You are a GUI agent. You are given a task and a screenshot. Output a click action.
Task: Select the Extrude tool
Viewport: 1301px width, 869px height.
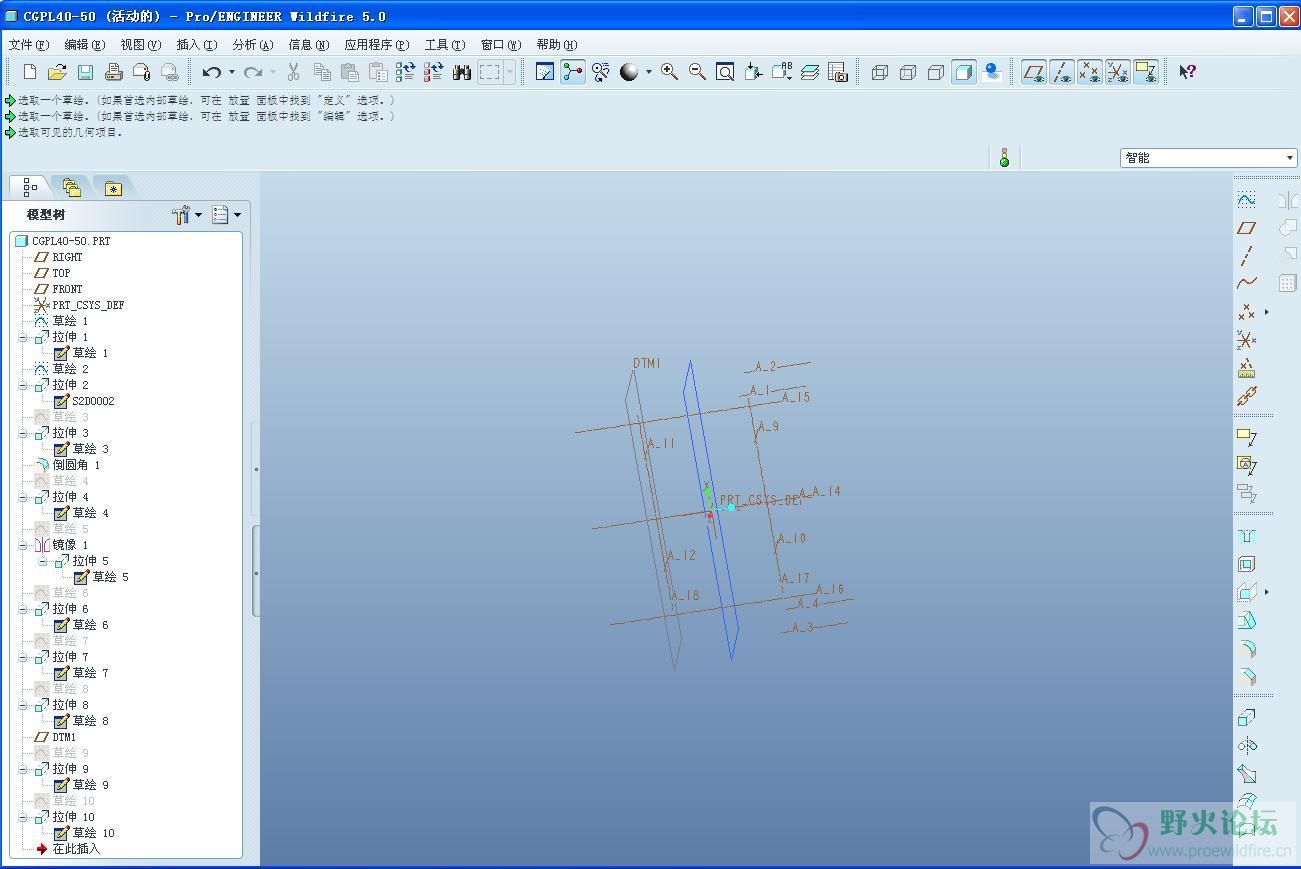coord(1246,718)
